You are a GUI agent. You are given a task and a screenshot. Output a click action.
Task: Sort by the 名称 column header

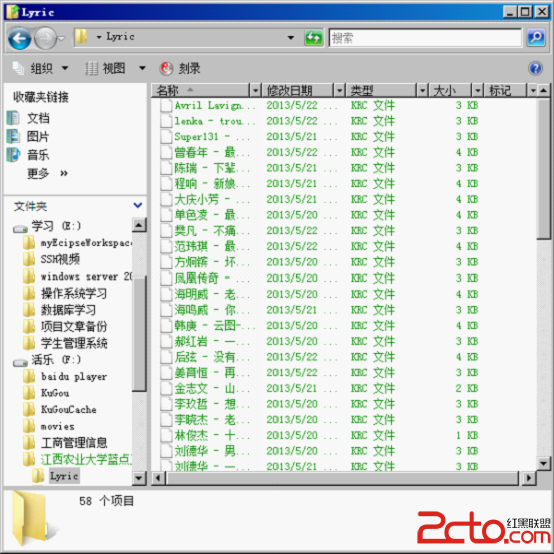coord(201,91)
